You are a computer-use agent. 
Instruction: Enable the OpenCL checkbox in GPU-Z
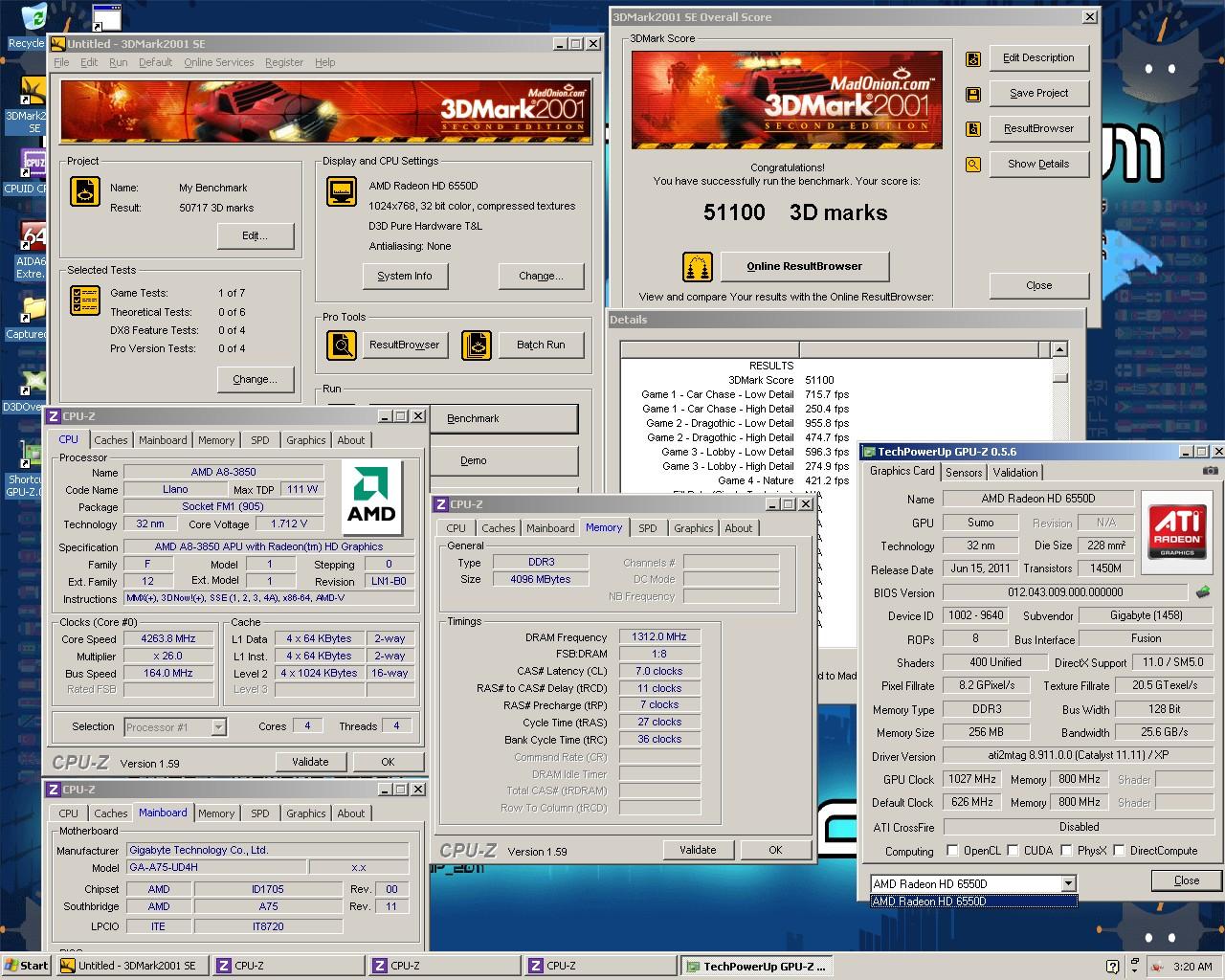coord(952,851)
